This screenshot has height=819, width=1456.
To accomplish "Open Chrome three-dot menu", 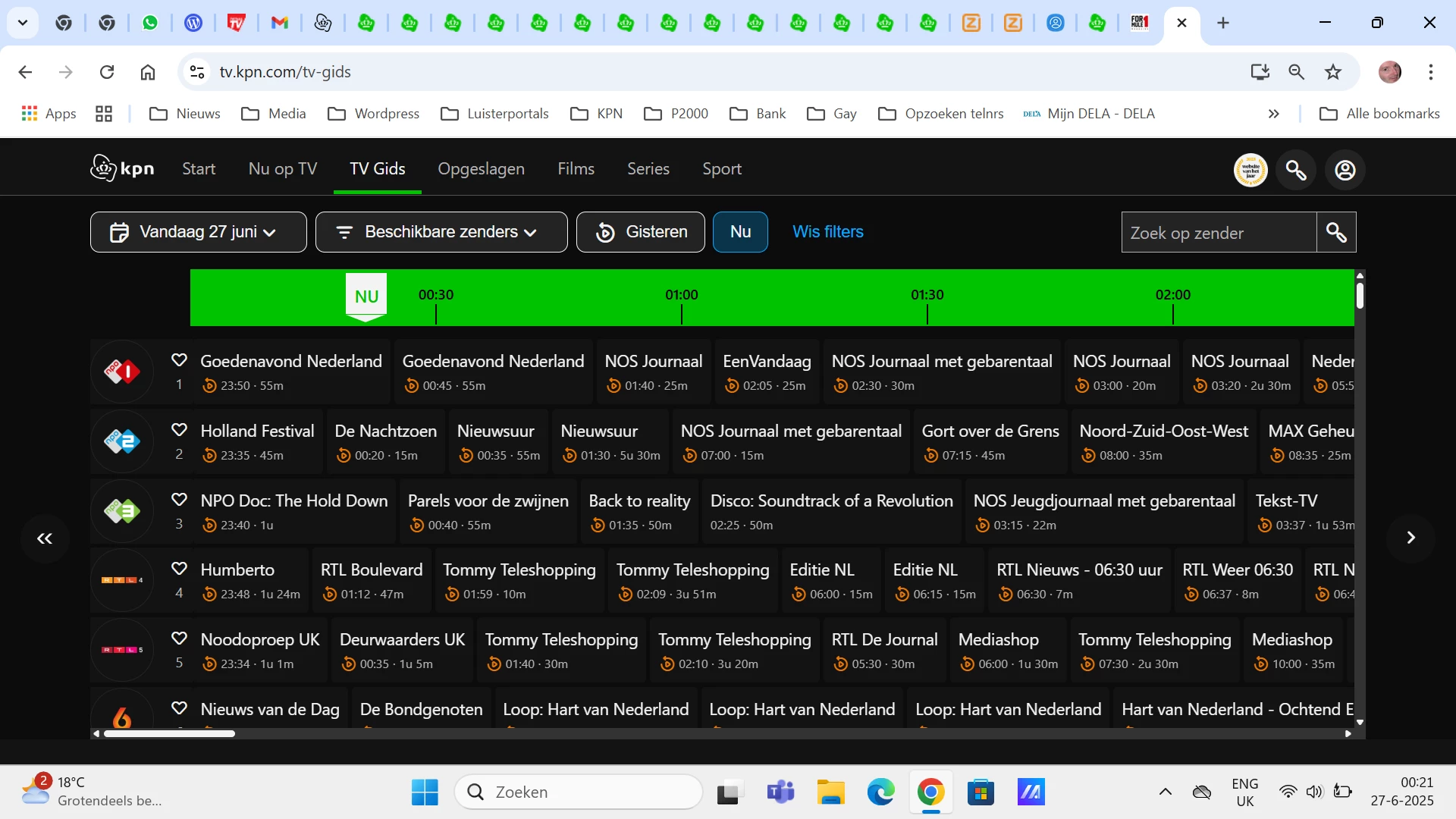I will click(x=1430, y=72).
